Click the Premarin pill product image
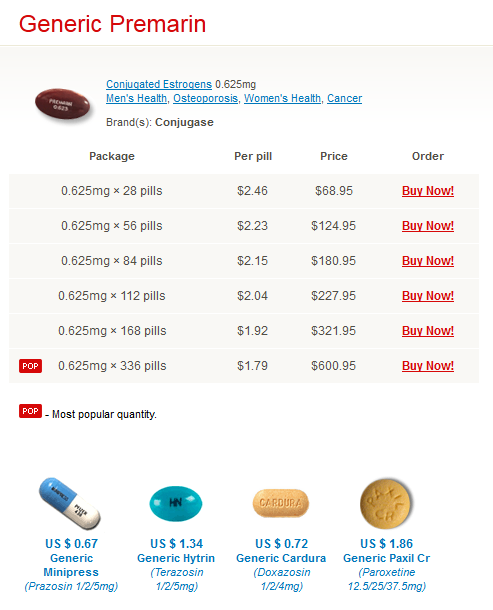 click(63, 104)
